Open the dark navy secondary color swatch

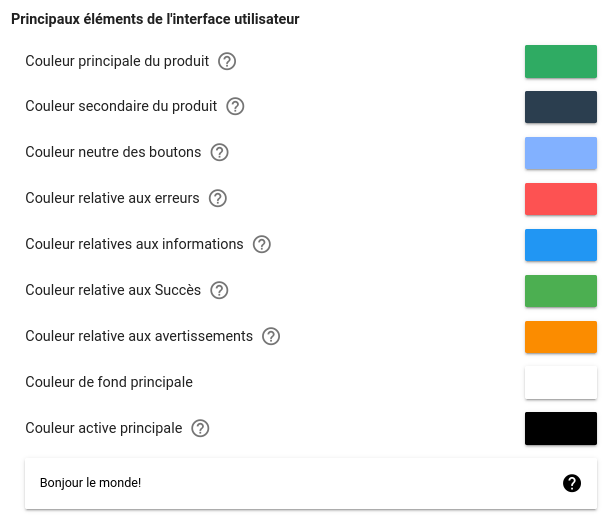[x=561, y=107]
